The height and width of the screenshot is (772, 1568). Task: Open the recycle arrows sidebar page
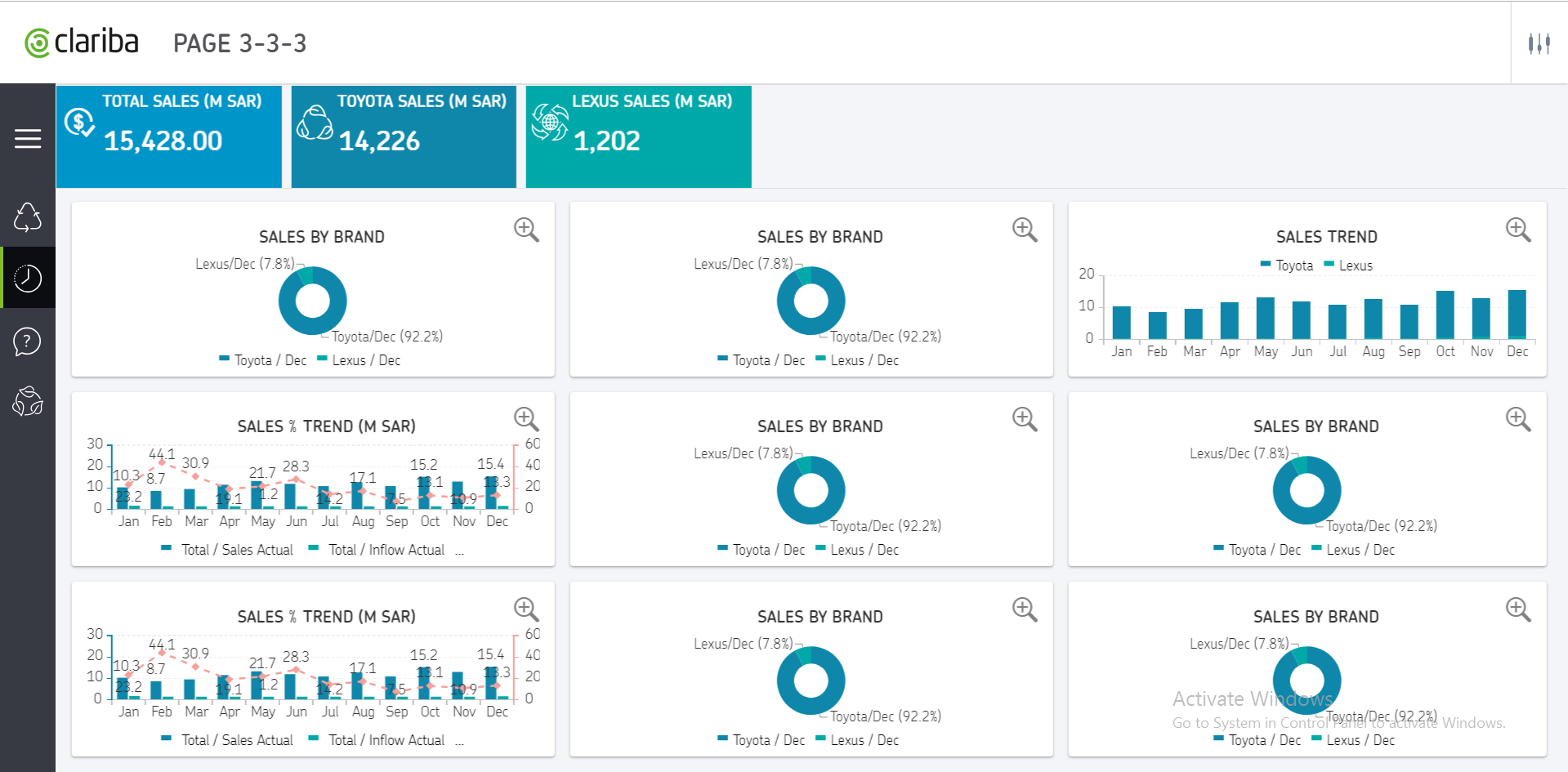tap(28, 217)
